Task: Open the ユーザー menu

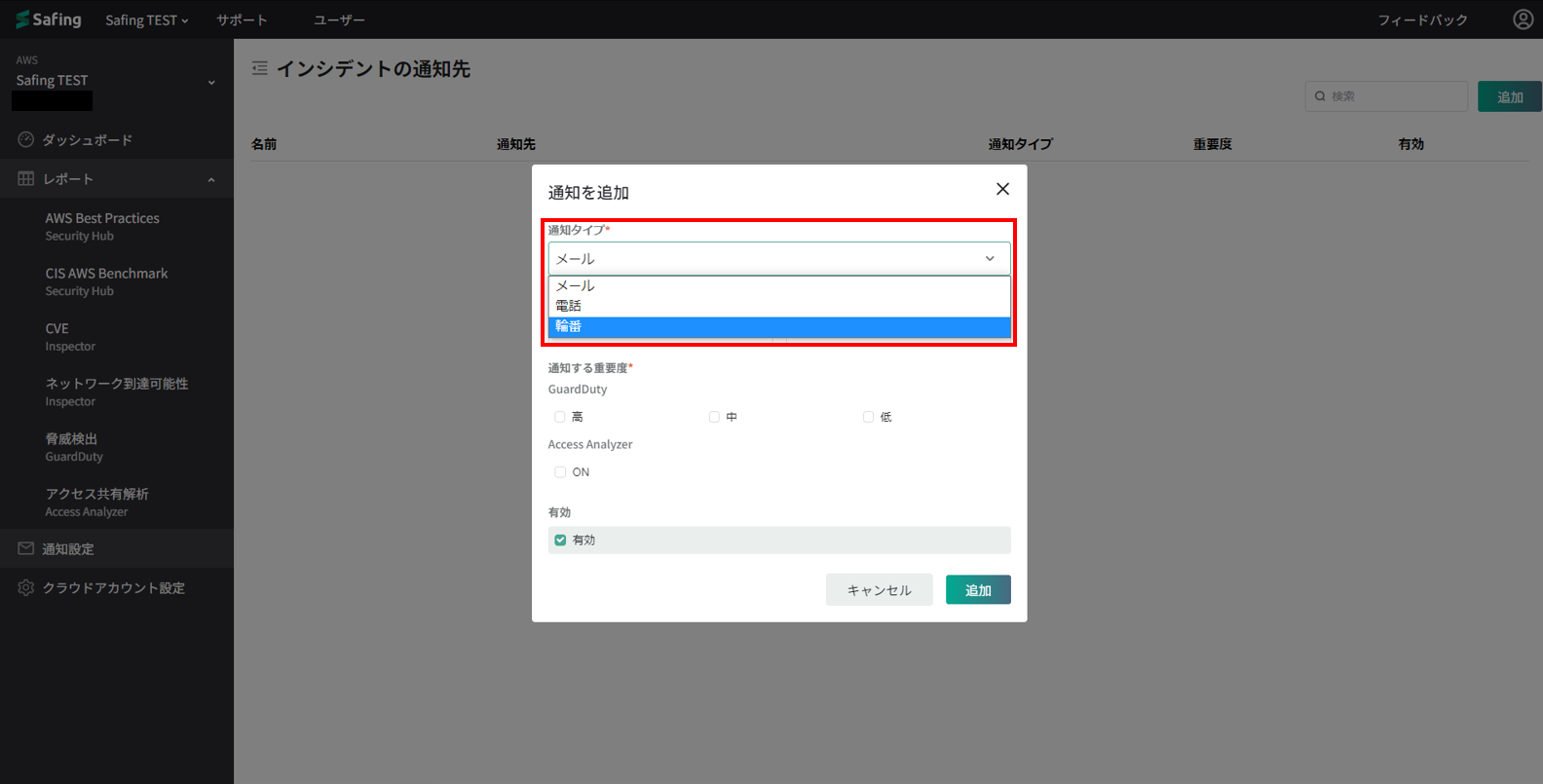Action: (x=339, y=19)
